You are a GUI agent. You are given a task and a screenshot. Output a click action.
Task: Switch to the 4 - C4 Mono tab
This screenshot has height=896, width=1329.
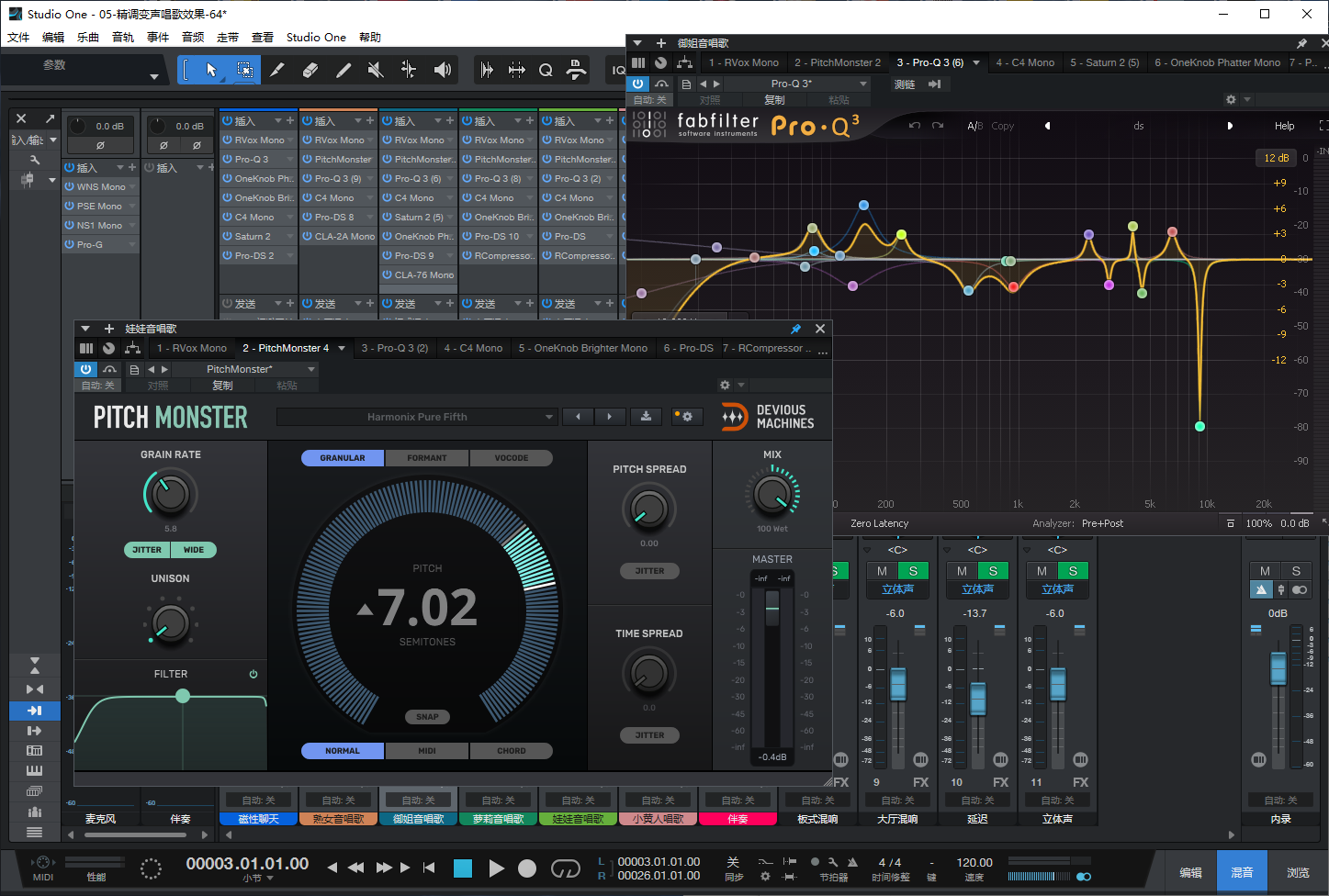472,348
